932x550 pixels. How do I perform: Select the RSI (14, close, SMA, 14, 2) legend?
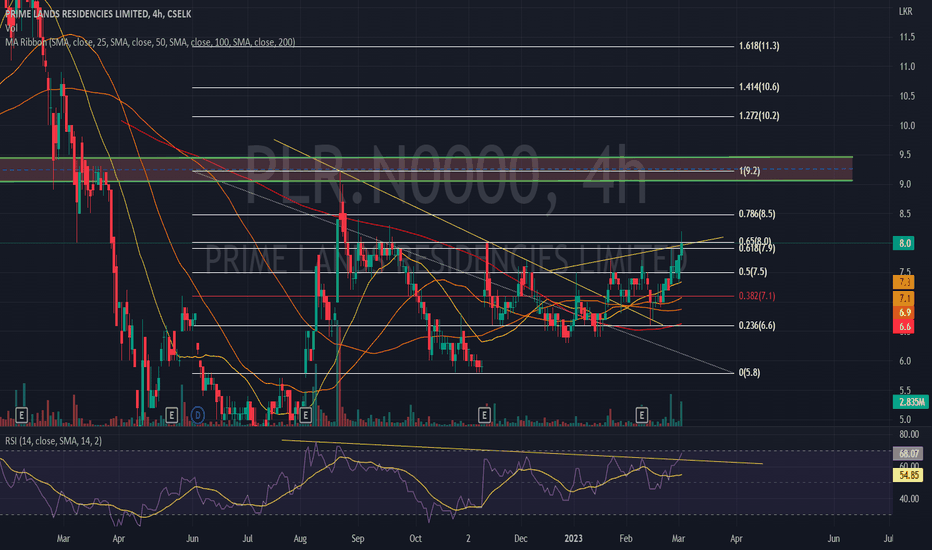[53, 441]
